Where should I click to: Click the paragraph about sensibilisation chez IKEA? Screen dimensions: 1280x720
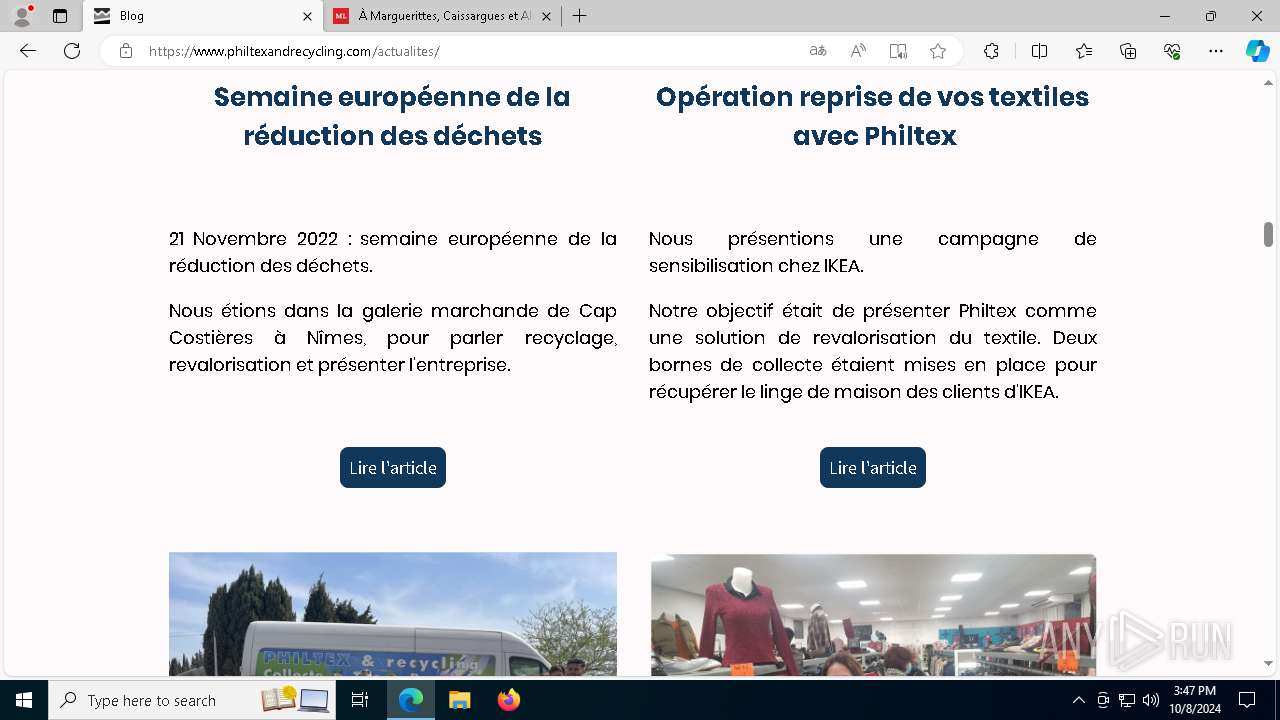point(873,252)
